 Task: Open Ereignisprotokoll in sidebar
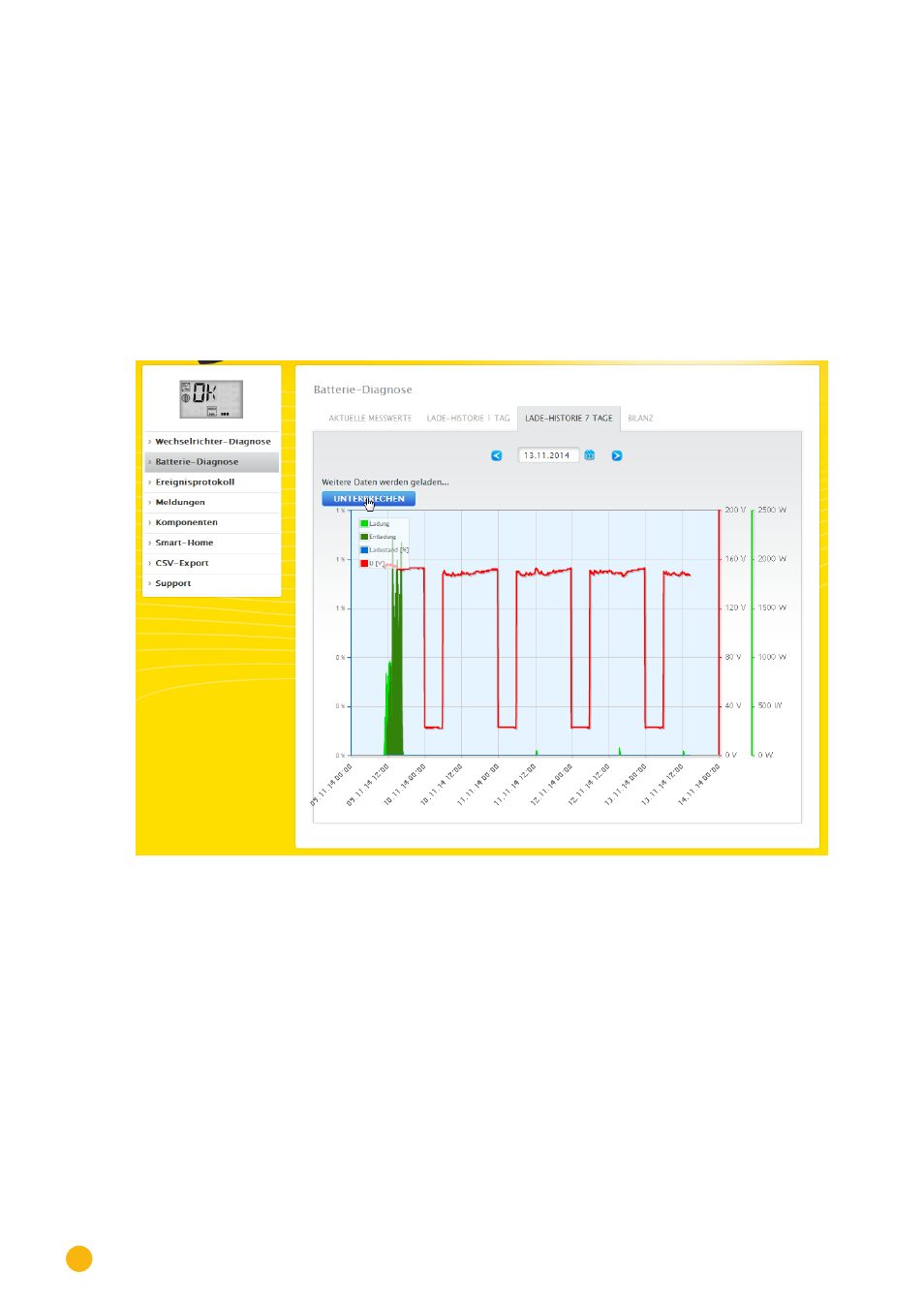(212, 482)
